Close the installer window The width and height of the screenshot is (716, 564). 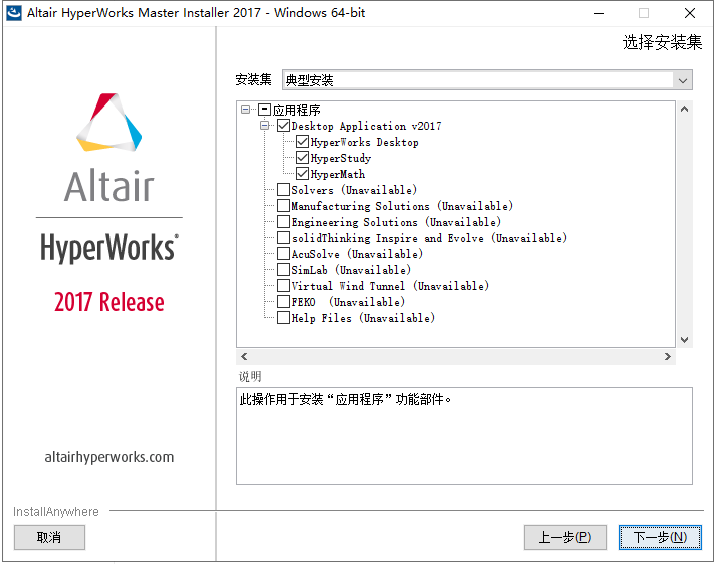click(x=690, y=13)
